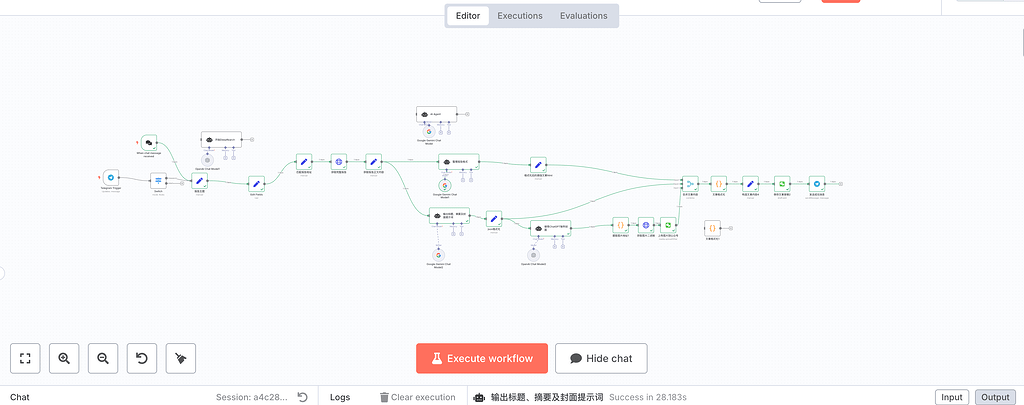
Task: Toggle the Output view in logs
Action: [x=993, y=397]
